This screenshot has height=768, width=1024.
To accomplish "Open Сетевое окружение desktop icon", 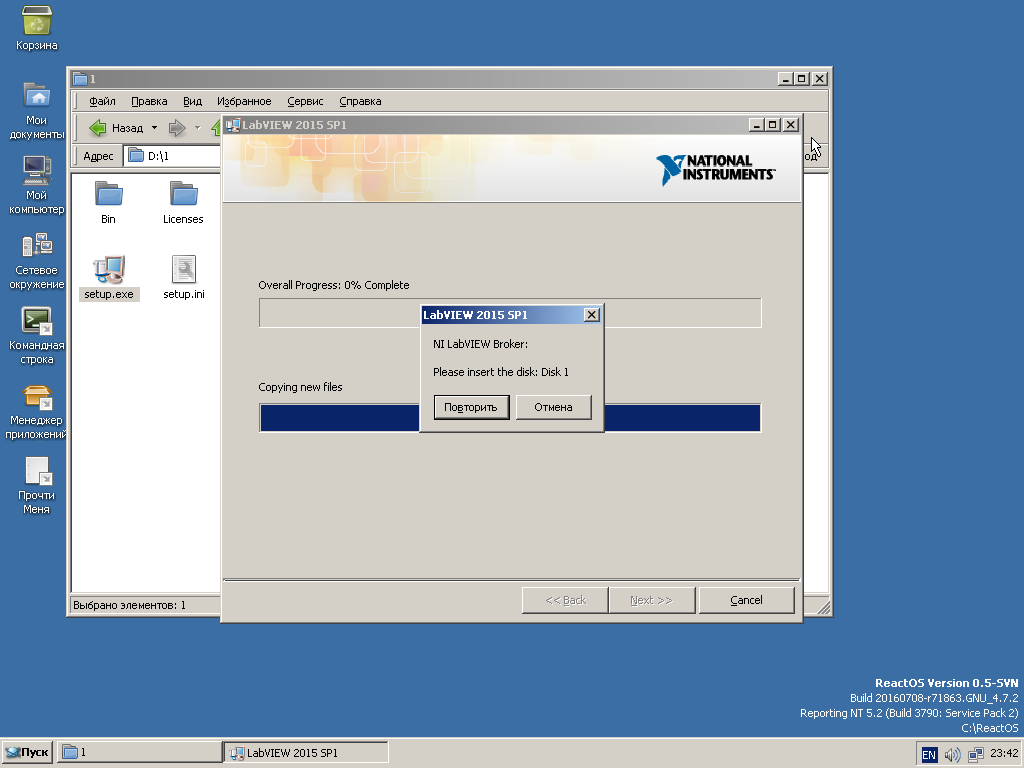I will (37, 246).
